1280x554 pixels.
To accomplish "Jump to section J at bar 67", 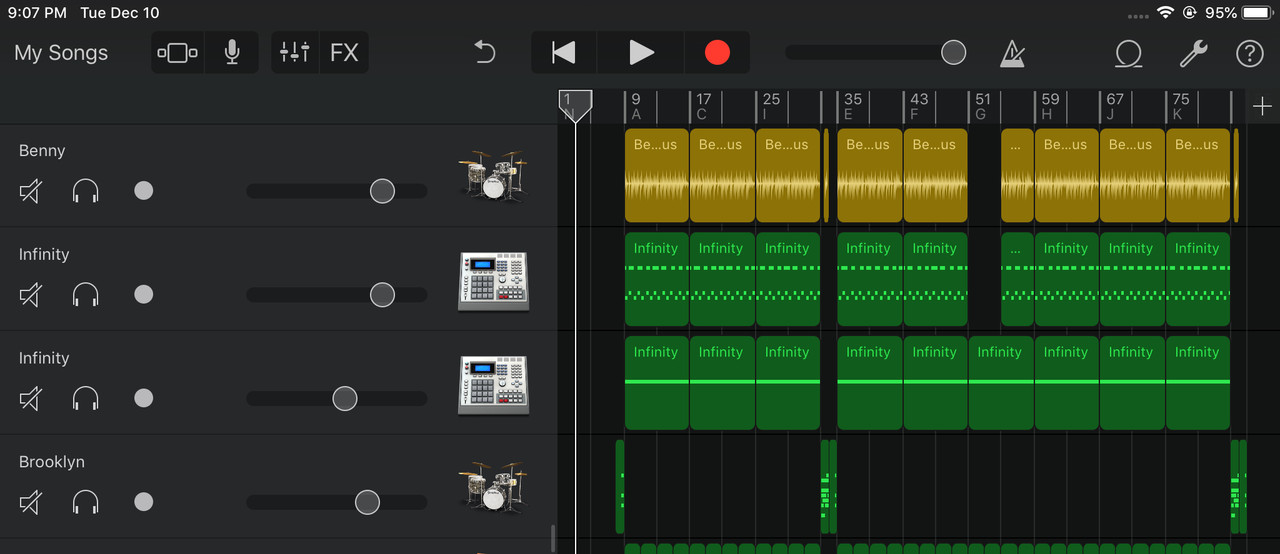I will (1114, 106).
